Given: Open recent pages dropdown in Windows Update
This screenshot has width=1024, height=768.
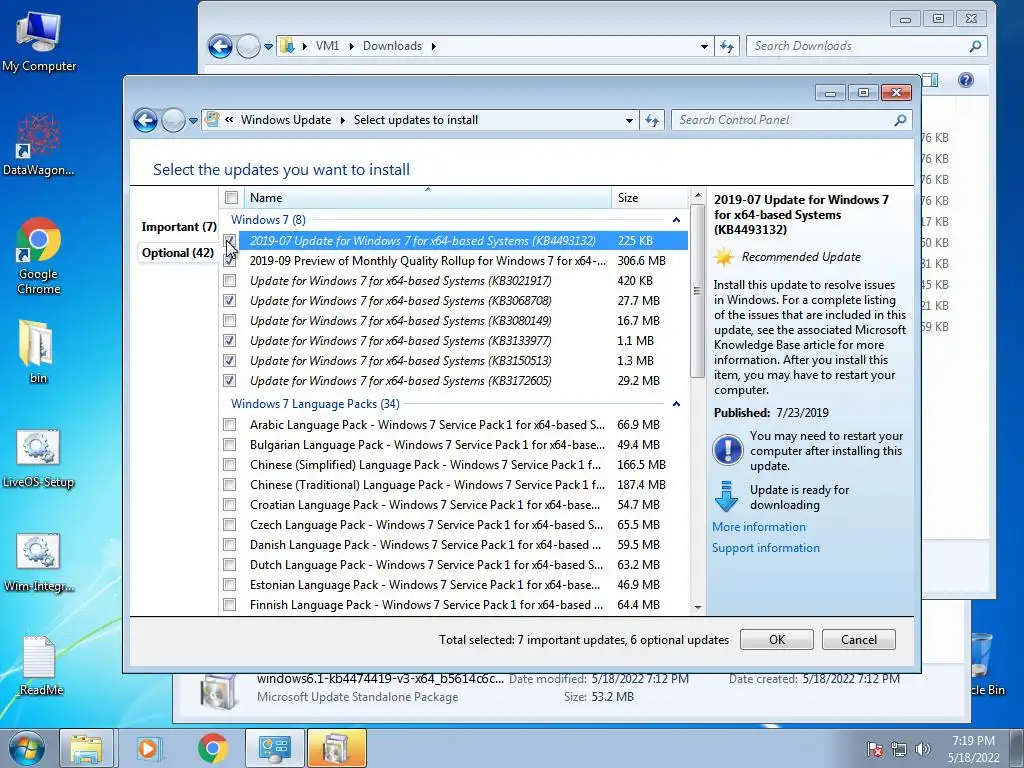Looking at the screenshot, I should (x=193, y=120).
